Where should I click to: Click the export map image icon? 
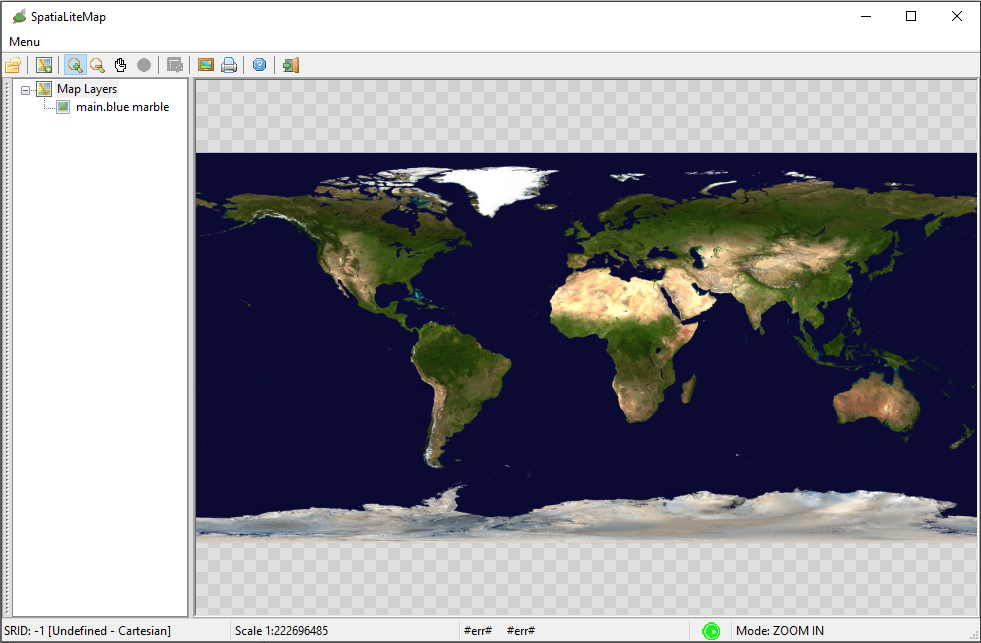[206, 65]
